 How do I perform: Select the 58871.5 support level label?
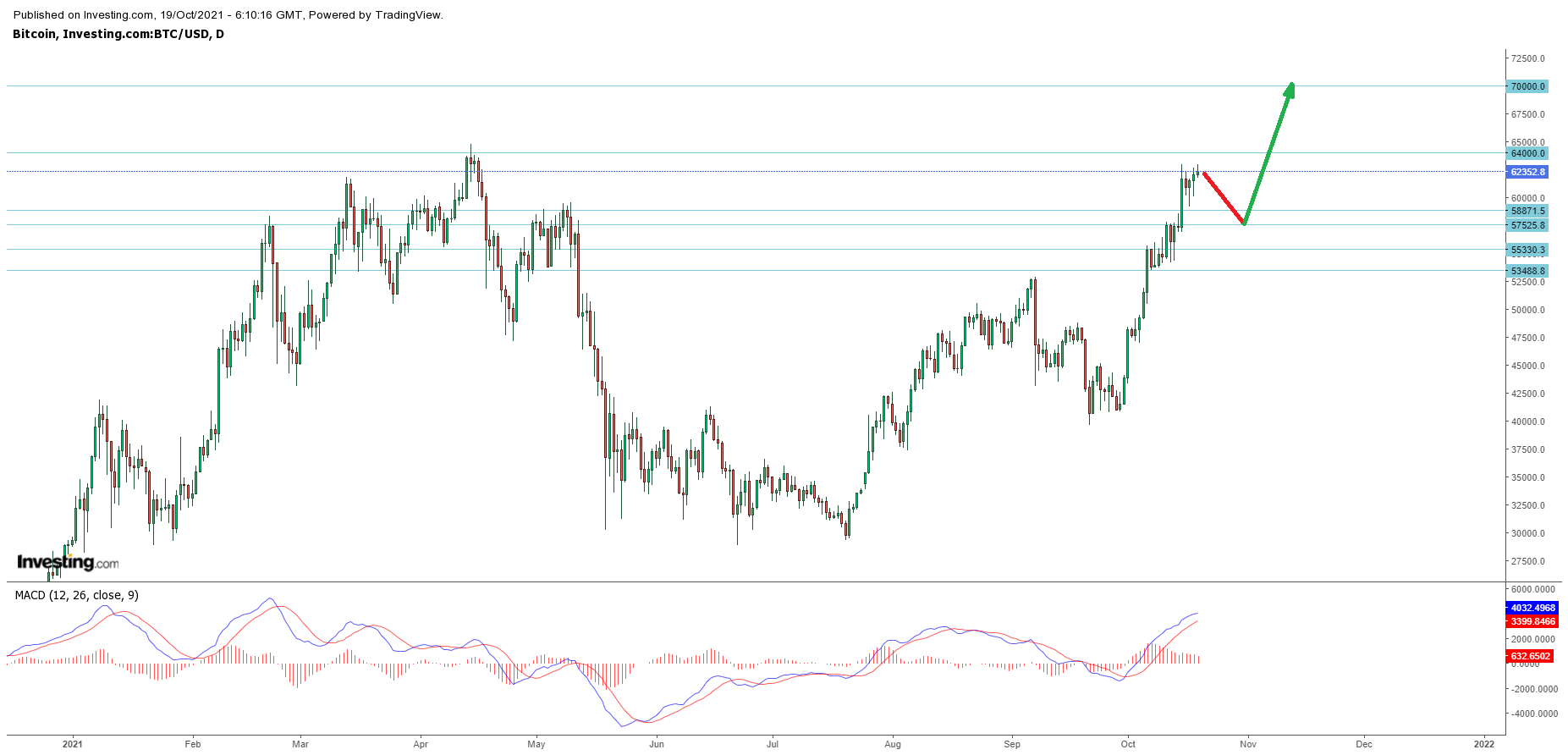click(x=1527, y=211)
